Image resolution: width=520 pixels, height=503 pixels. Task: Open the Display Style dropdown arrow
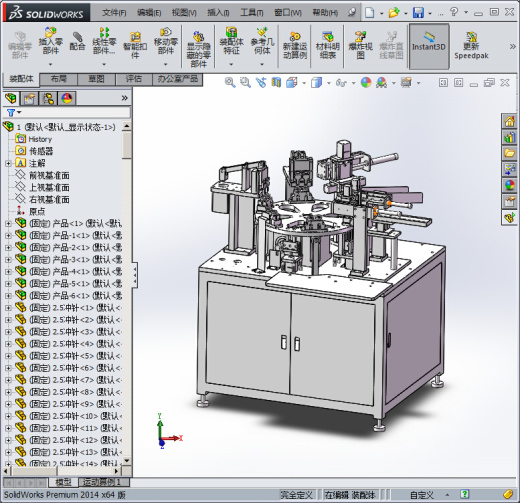[329, 83]
